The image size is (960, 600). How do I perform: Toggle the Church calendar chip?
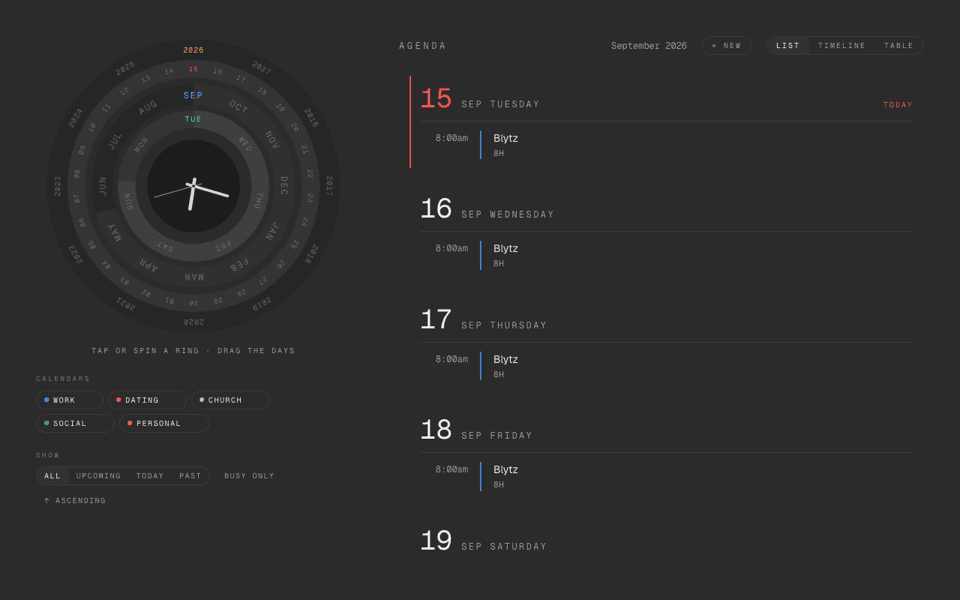click(x=230, y=400)
